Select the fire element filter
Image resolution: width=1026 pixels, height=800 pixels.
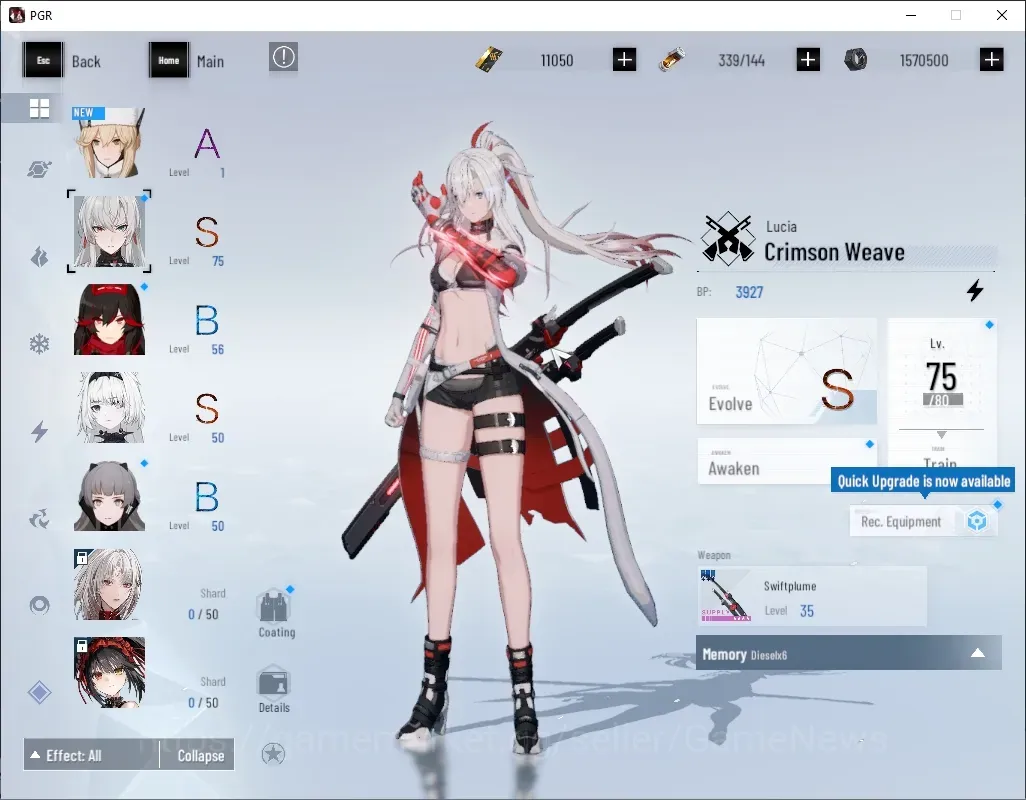39,257
